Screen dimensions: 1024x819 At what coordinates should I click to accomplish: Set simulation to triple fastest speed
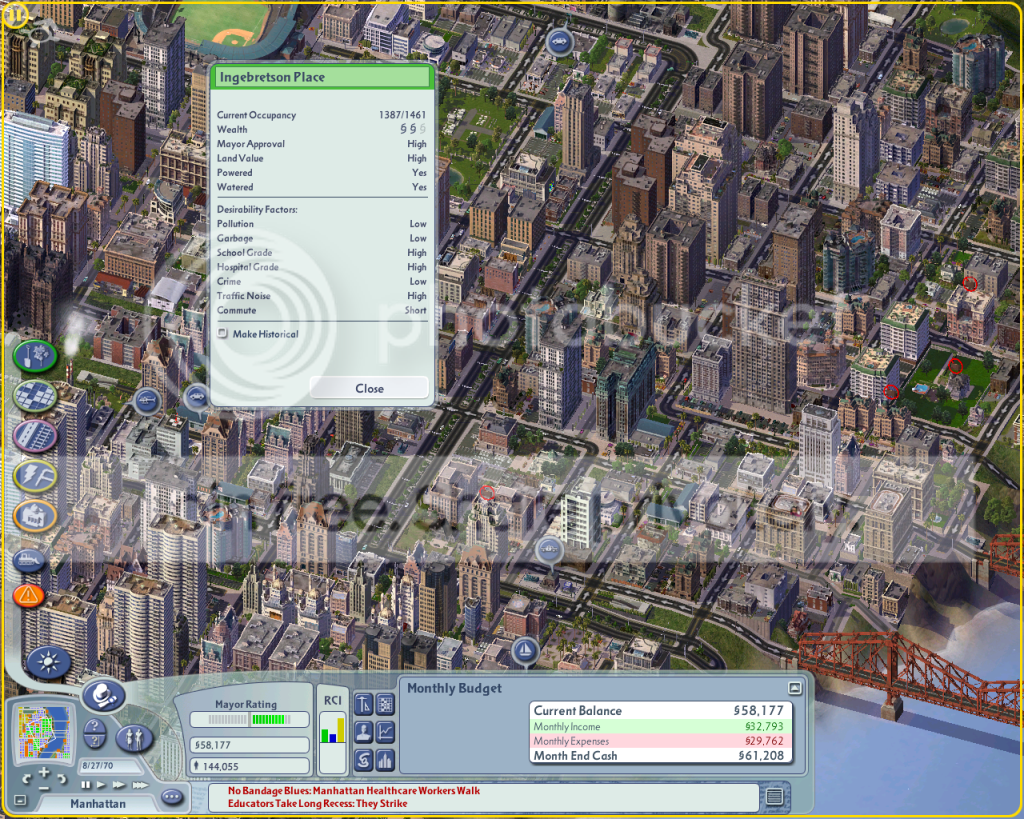click(x=139, y=784)
